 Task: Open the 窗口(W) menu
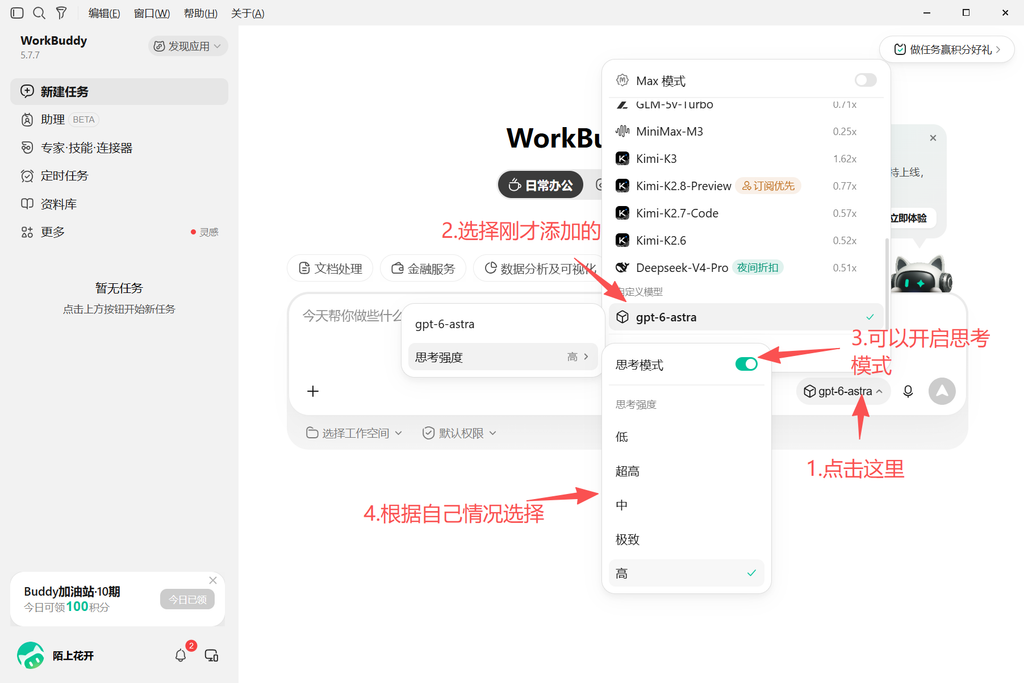tap(152, 13)
